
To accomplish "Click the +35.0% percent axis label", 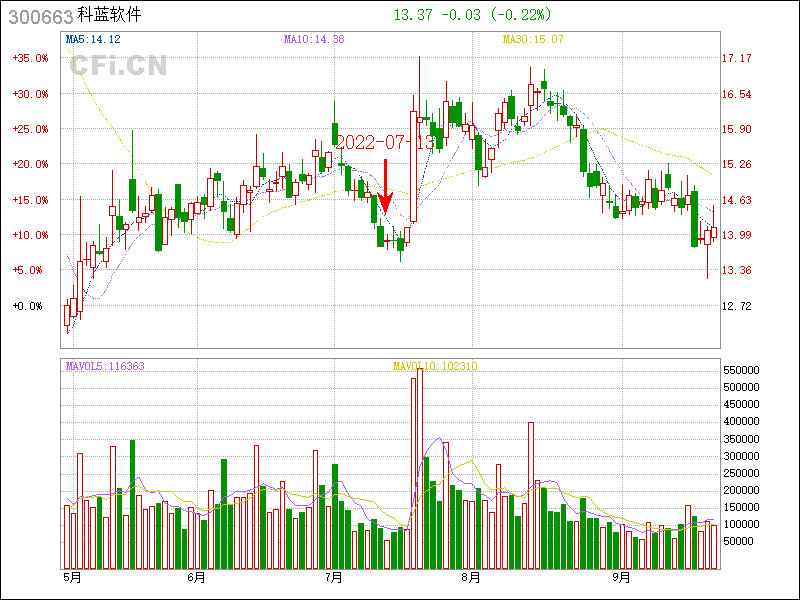I will (31, 58).
